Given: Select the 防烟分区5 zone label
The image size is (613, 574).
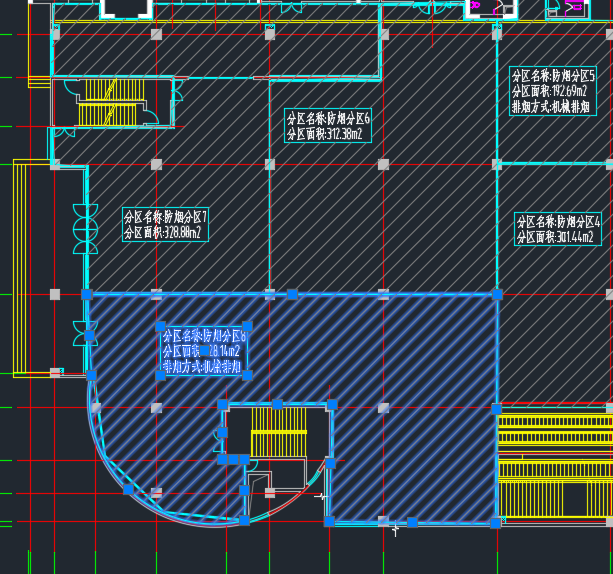Looking at the screenshot, I should click(553, 90).
